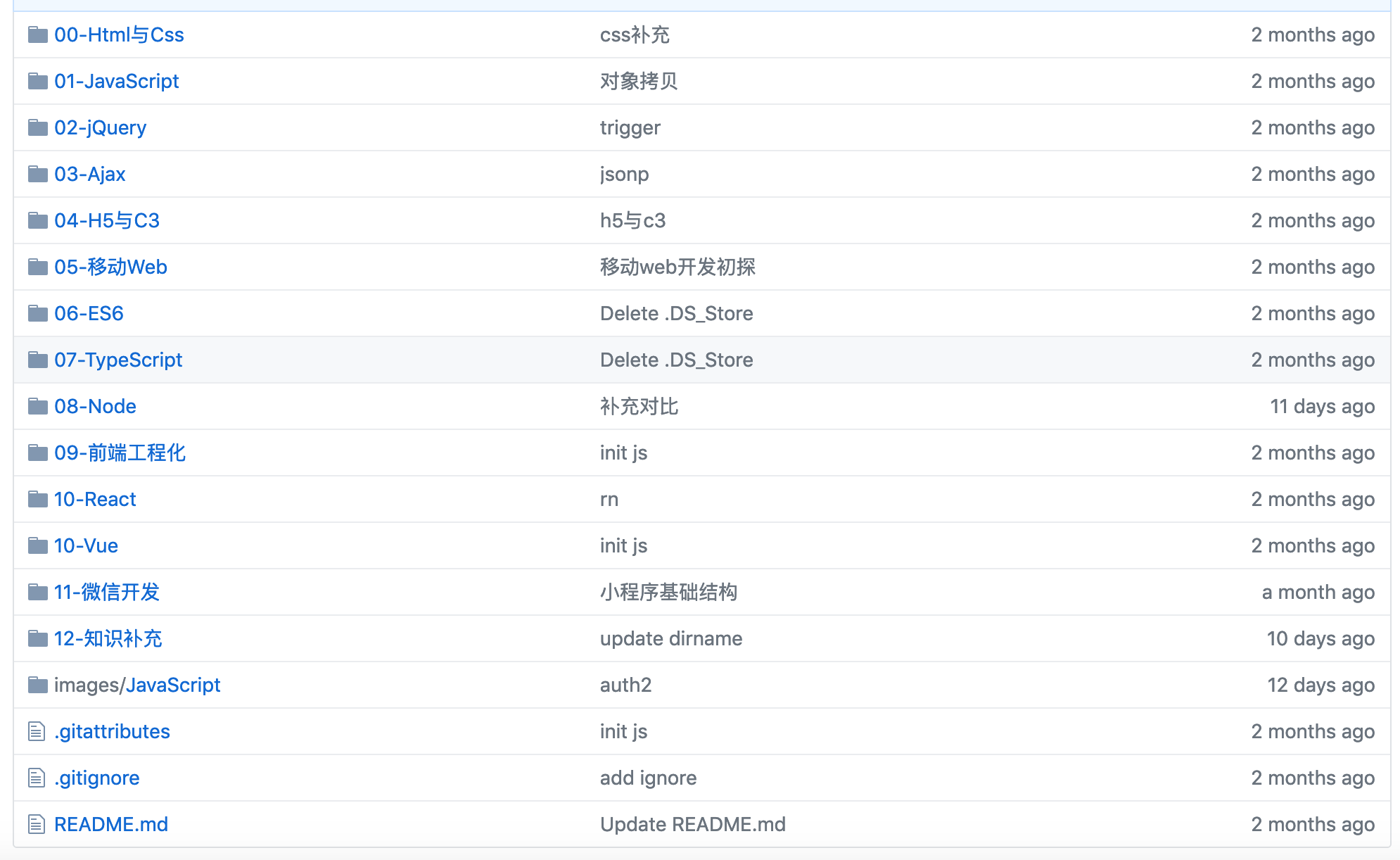Open the 01-JavaScript folder
Image resolution: width=1400 pixels, height=860 pixels.
pyautogui.click(x=116, y=81)
